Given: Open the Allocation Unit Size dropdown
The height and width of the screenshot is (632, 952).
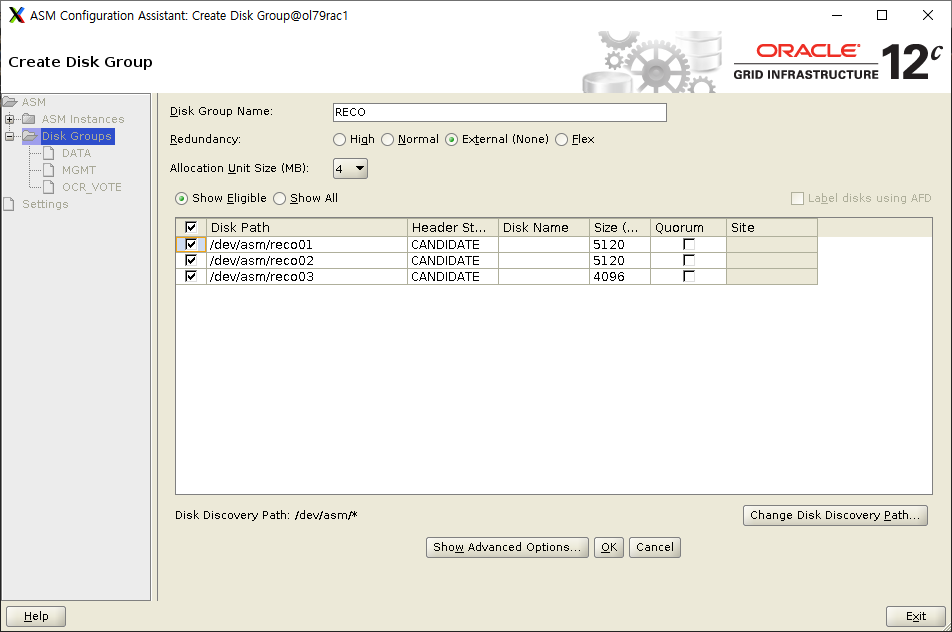Looking at the screenshot, I should [x=350, y=168].
